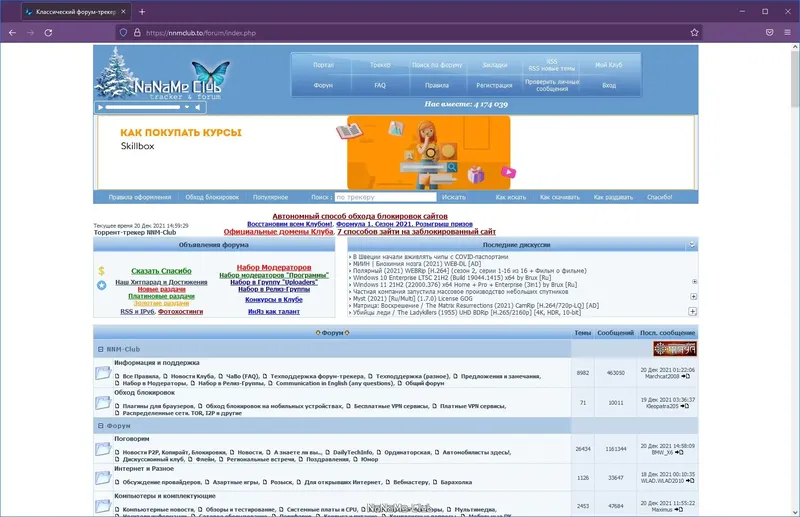Open the Портал menu item

tap(323, 65)
